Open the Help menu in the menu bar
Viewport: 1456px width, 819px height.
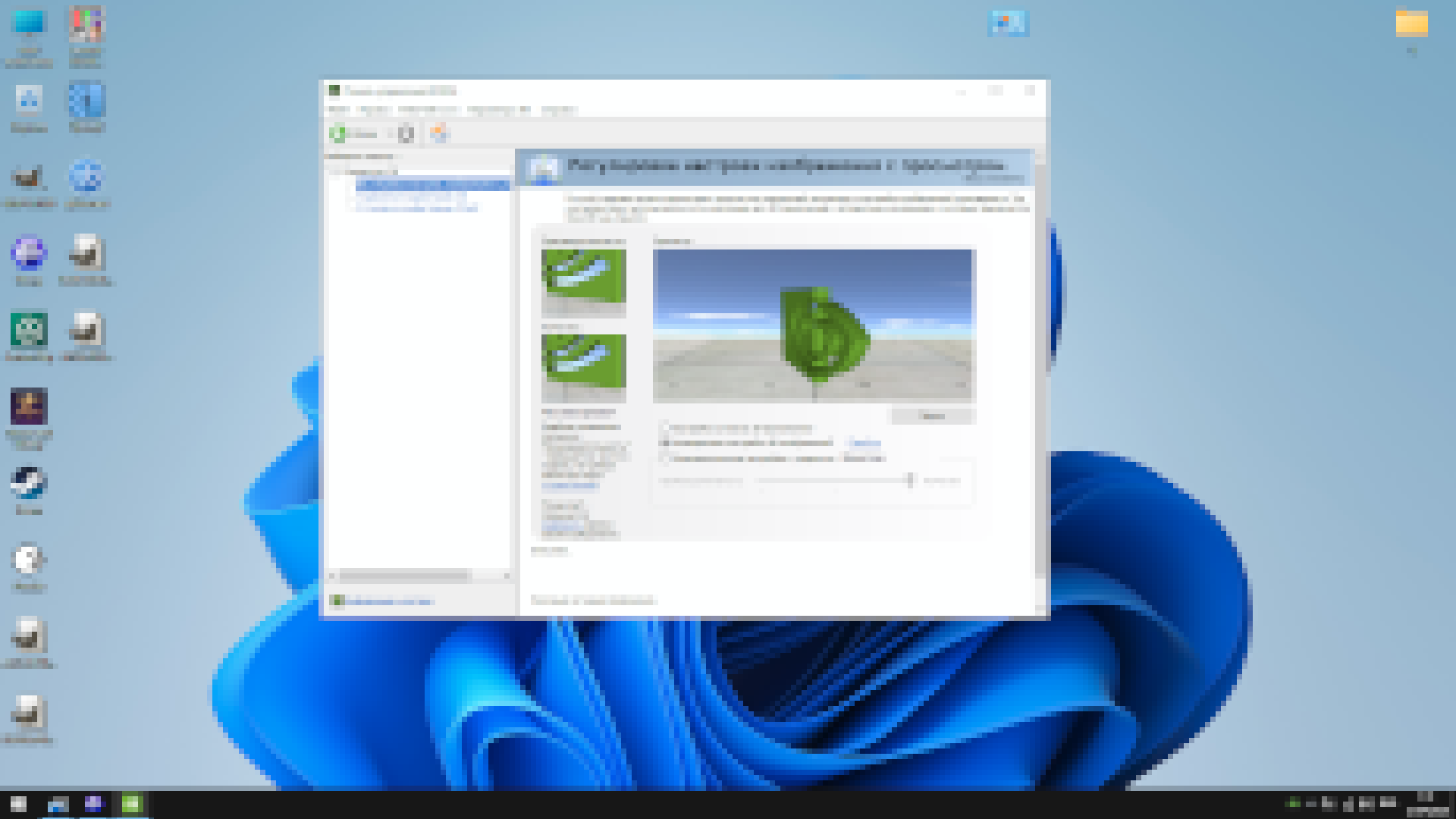[x=560, y=110]
